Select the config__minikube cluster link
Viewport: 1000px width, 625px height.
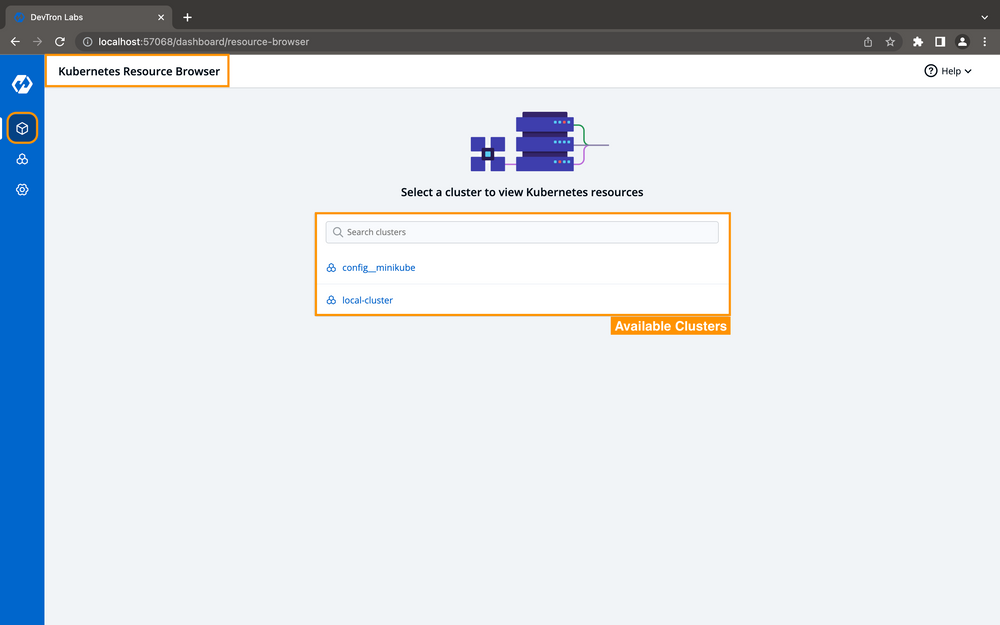[379, 267]
